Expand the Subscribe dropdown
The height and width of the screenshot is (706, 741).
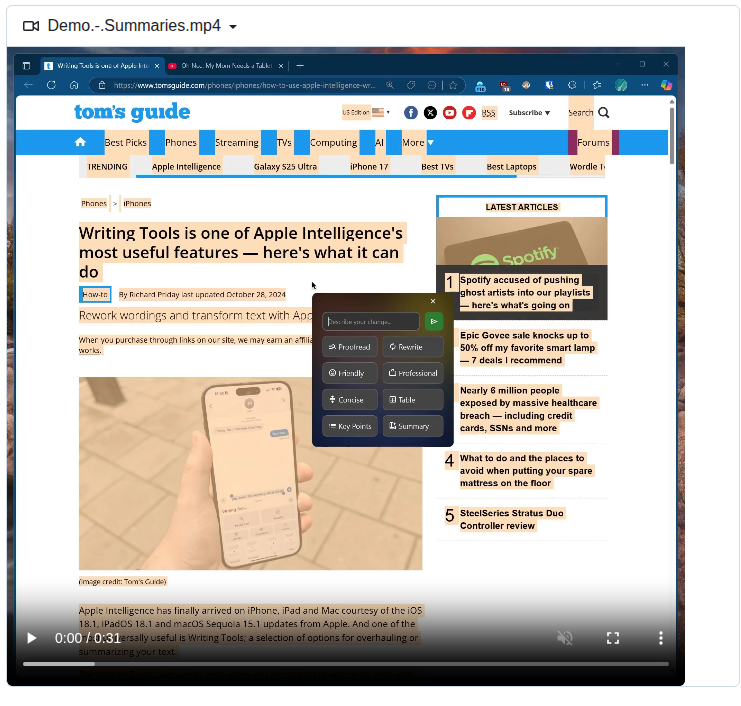click(x=529, y=112)
